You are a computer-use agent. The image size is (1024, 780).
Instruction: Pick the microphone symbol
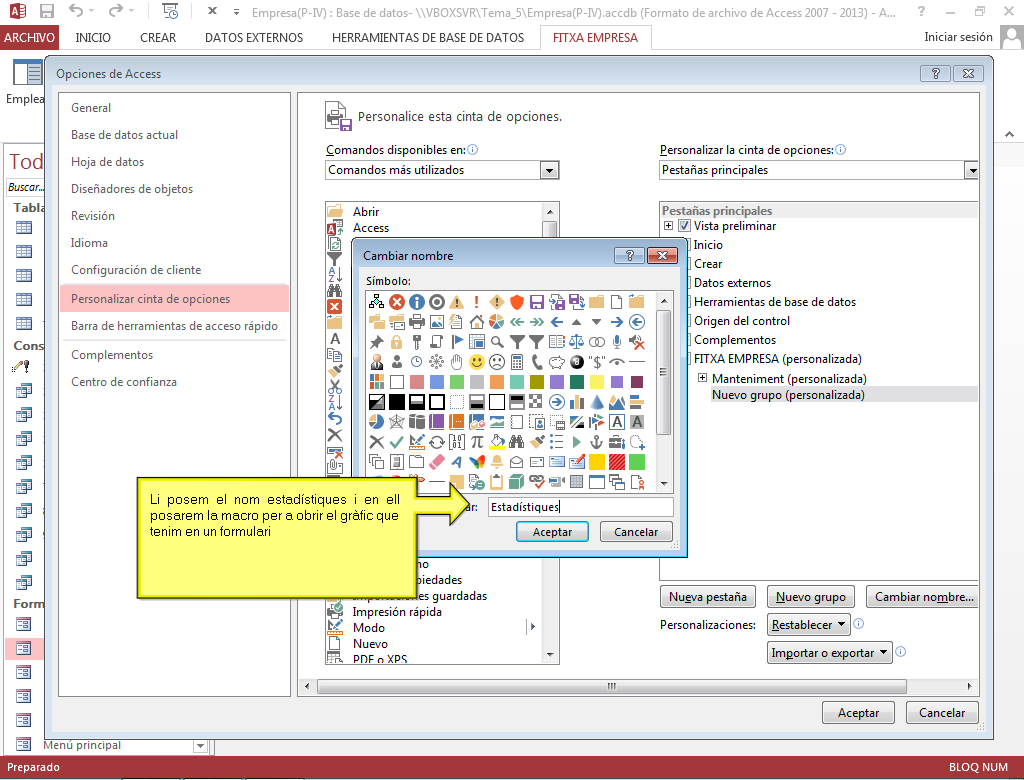(616, 342)
